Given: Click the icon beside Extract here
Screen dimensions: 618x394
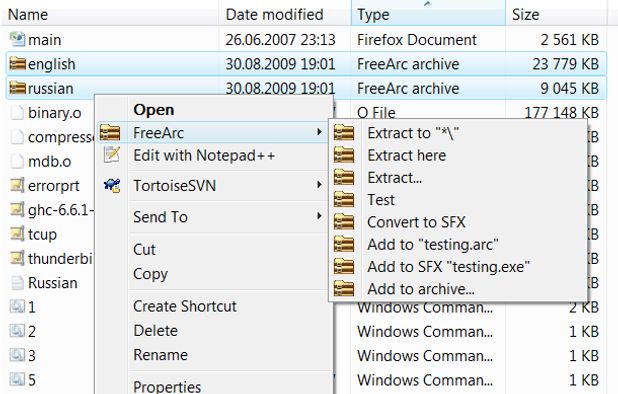Looking at the screenshot, I should (344, 155).
